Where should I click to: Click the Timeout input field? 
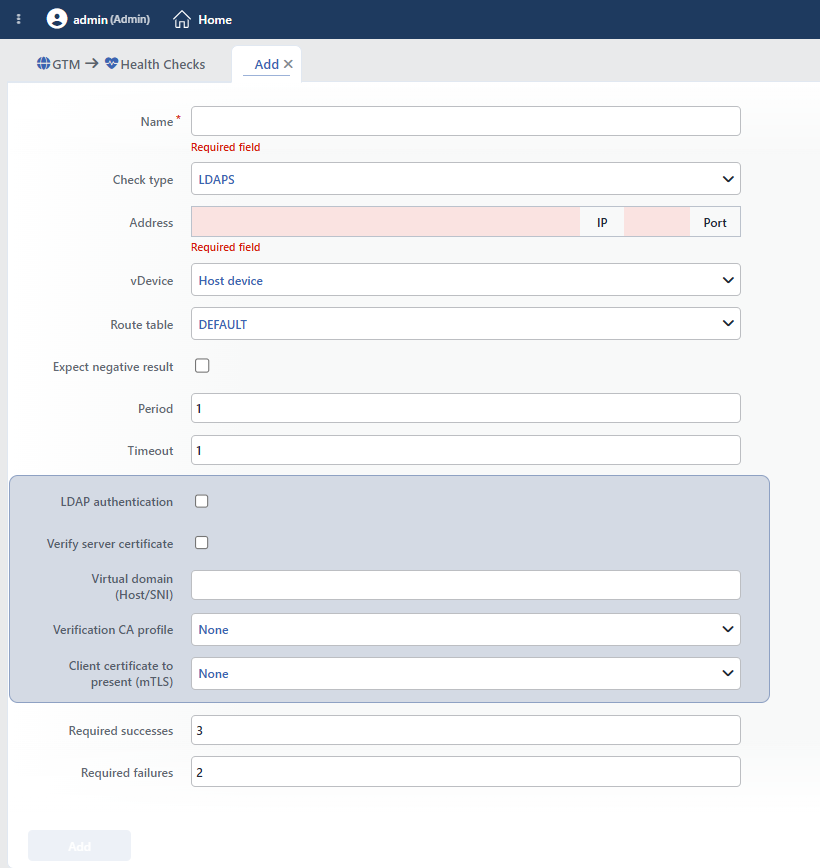466,450
